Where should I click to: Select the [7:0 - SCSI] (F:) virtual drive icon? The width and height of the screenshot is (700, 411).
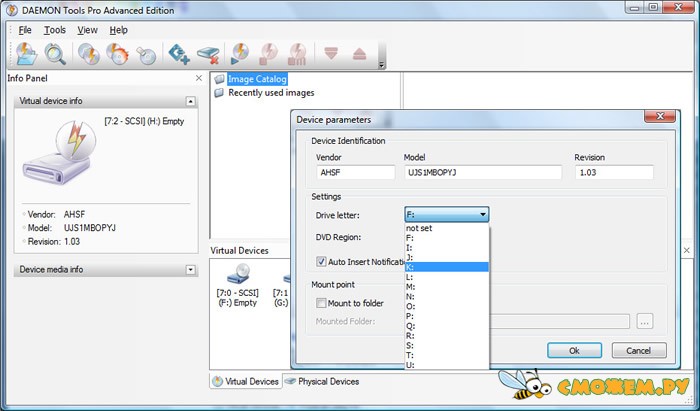pyautogui.click(x=238, y=273)
